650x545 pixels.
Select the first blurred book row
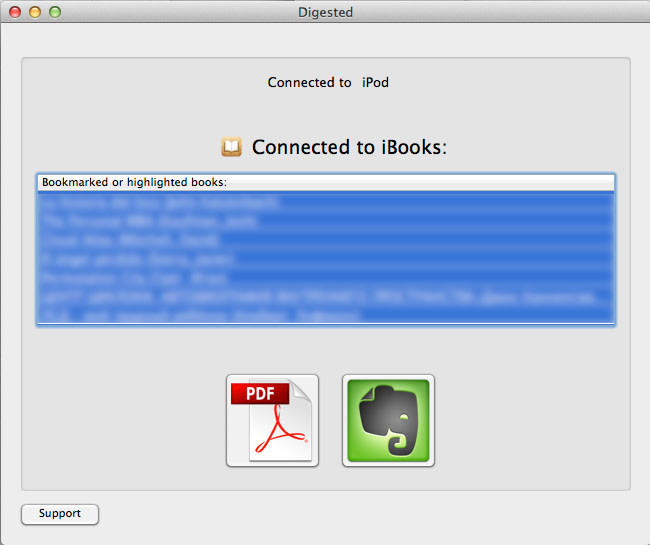(x=326, y=202)
